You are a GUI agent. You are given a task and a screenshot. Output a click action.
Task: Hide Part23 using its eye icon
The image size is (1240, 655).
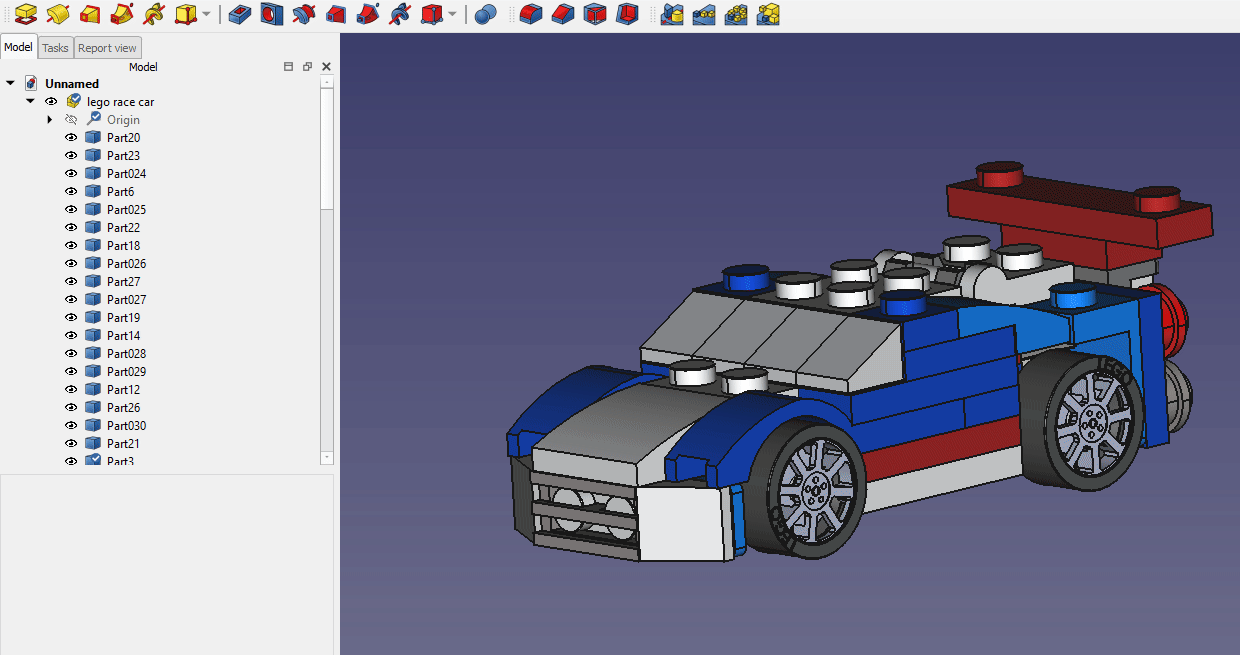point(71,156)
